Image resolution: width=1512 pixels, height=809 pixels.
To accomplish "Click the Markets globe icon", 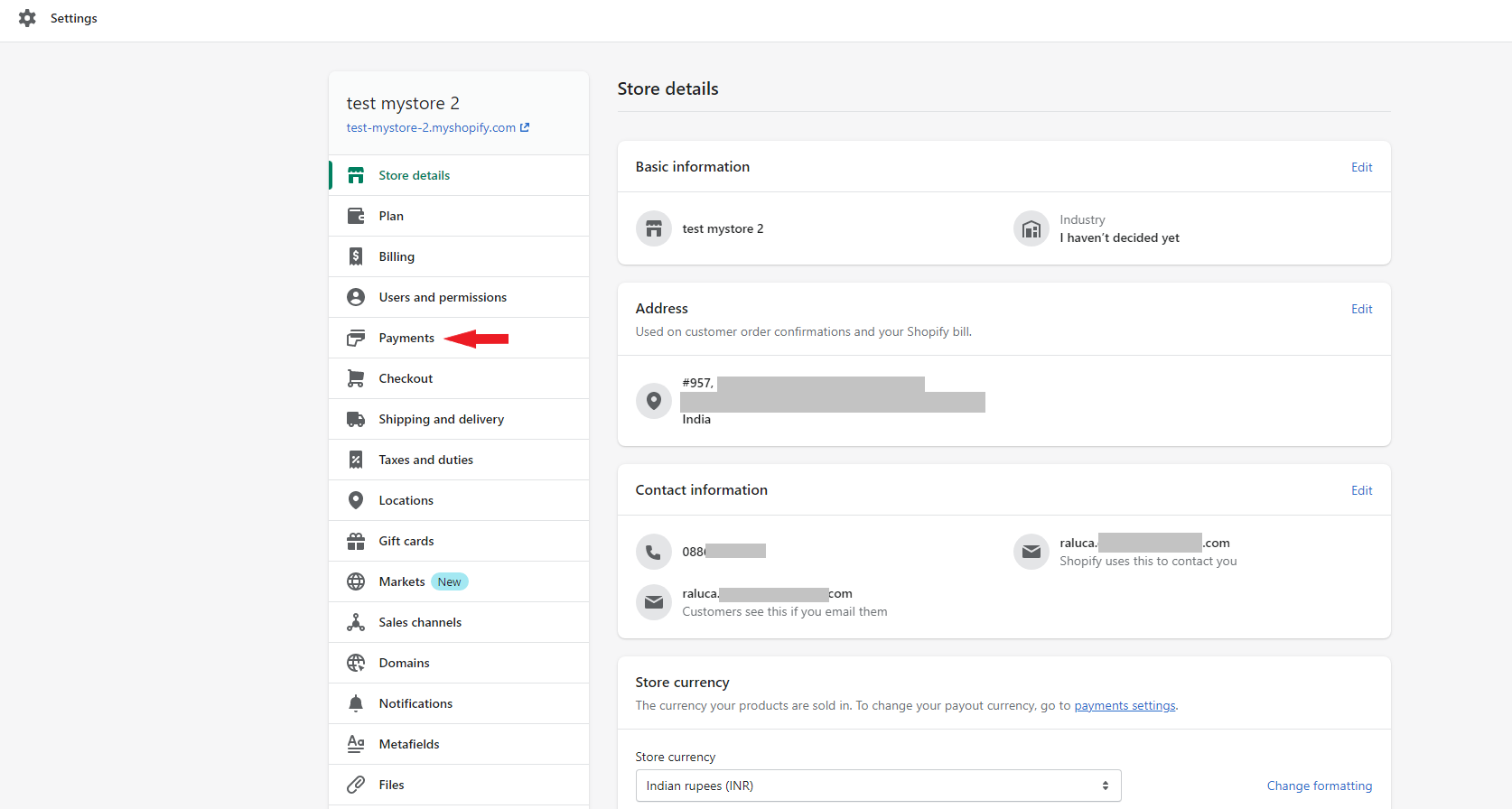I will 356,581.
